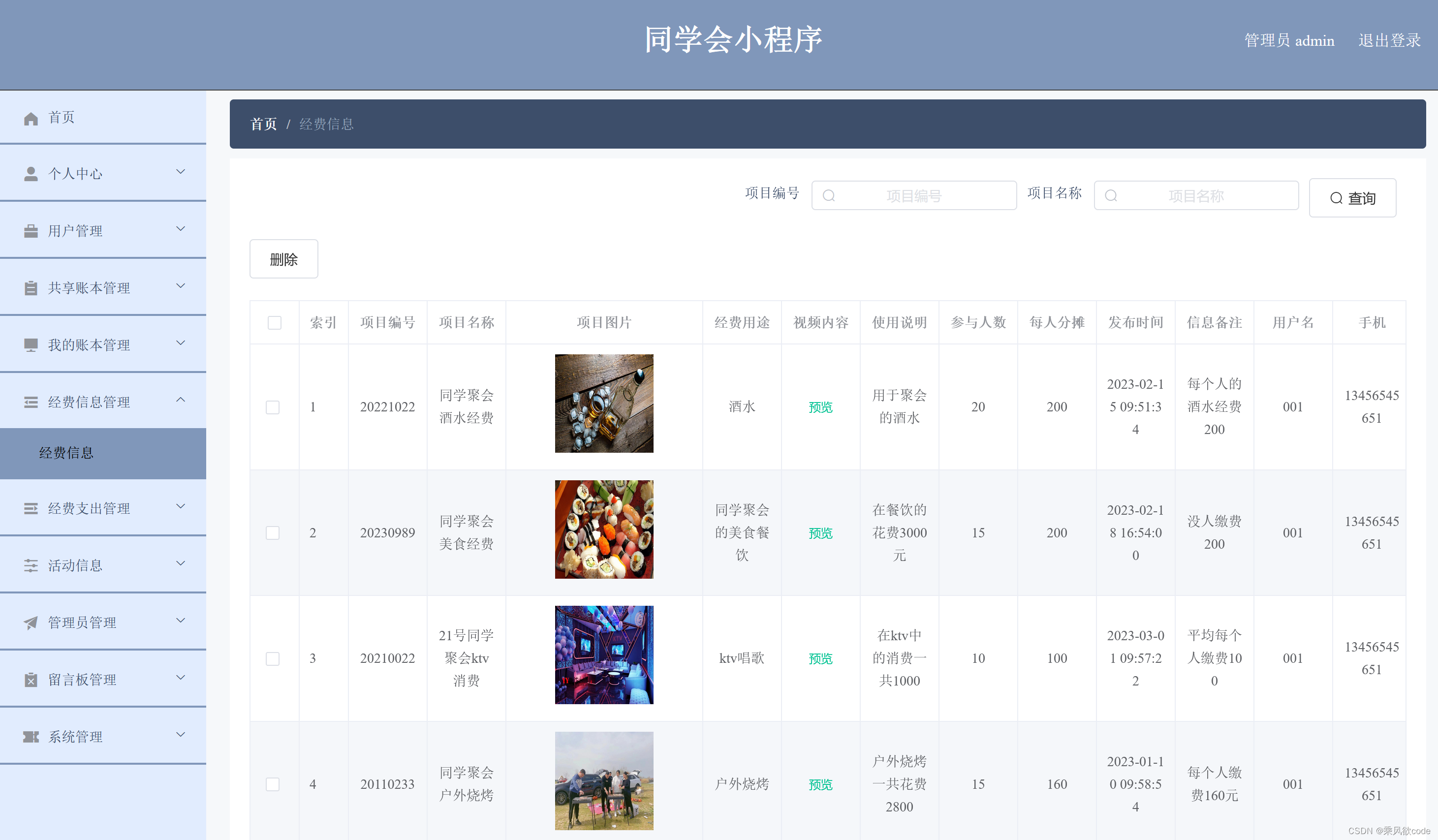Collapse the 经费信息管理 menu chevron
1438x840 pixels.
point(180,400)
